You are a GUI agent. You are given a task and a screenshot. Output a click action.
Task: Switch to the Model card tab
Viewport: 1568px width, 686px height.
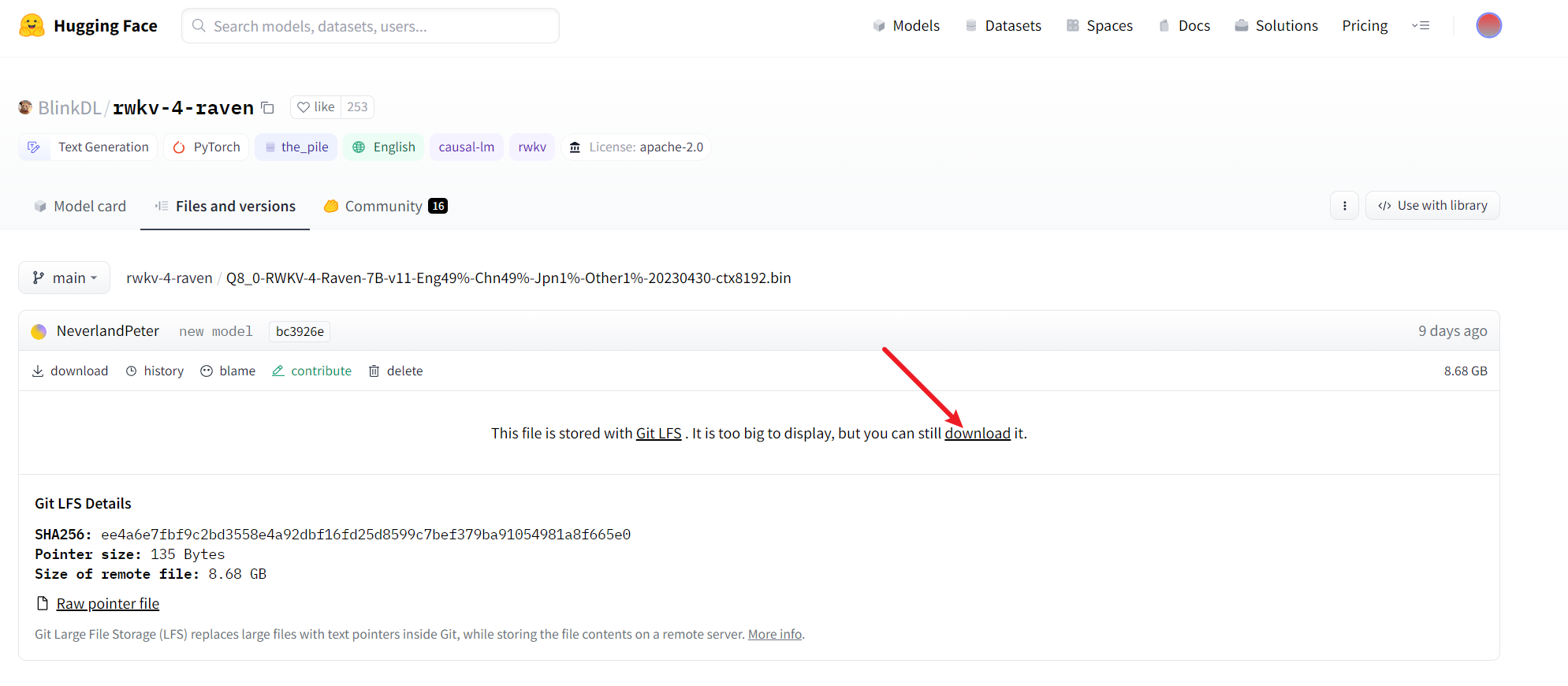(x=80, y=207)
